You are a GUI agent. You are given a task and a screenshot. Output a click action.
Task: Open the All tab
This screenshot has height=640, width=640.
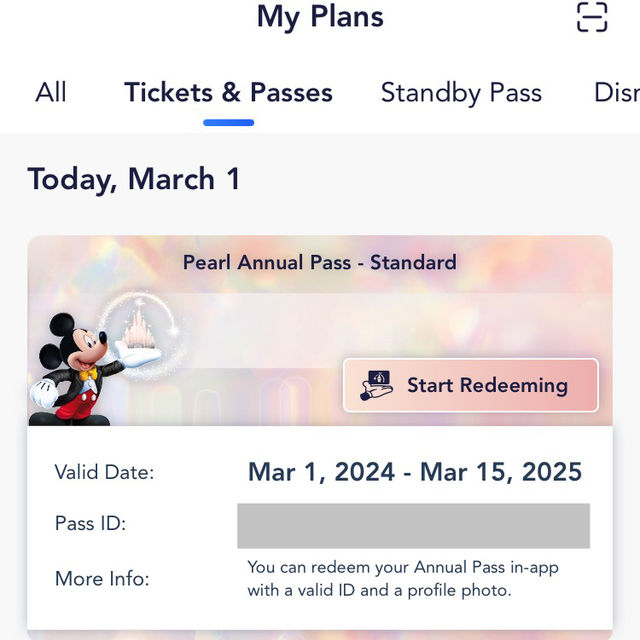(51, 92)
